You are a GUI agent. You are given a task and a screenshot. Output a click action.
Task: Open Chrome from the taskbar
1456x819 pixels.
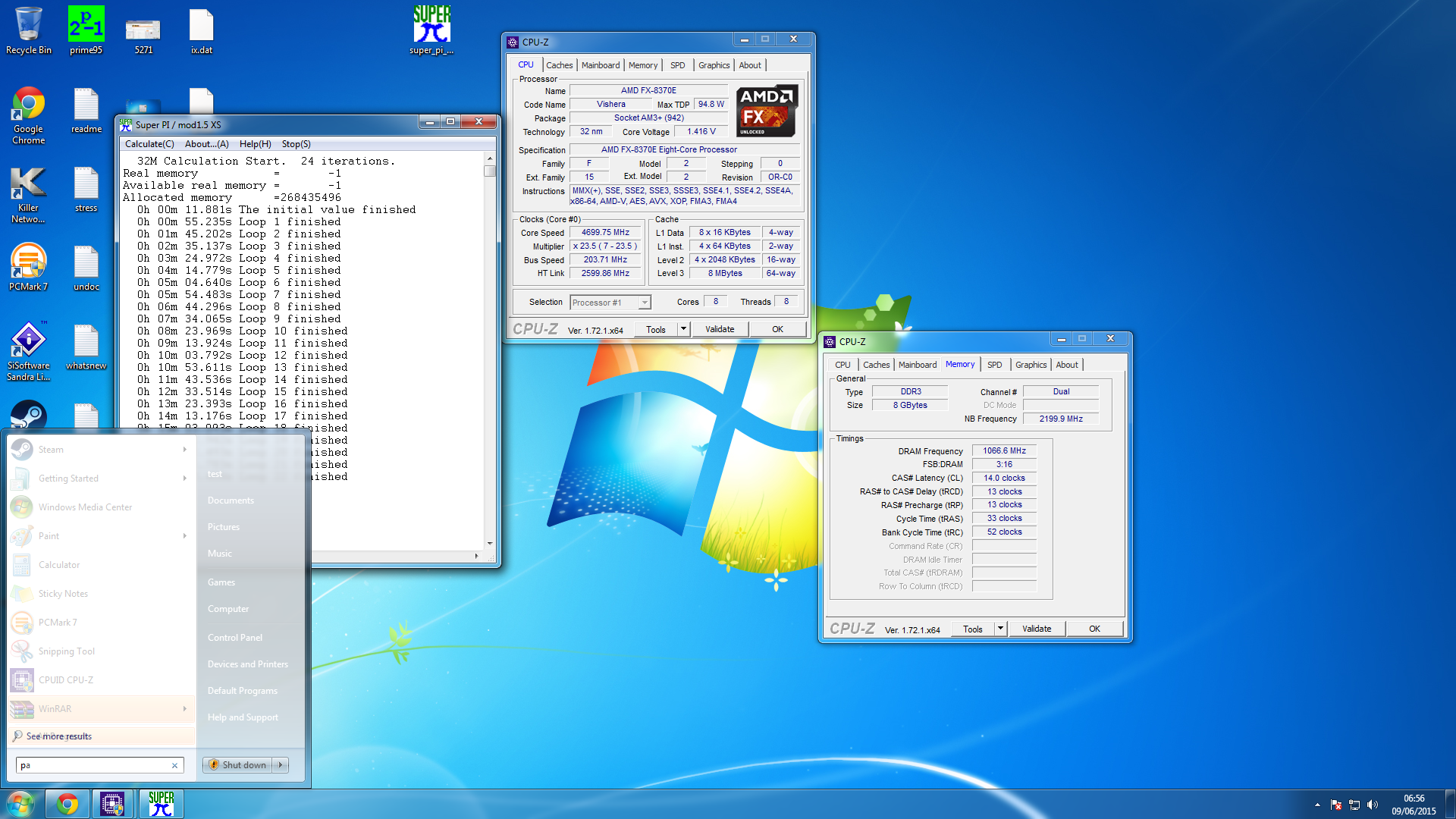coord(67,804)
